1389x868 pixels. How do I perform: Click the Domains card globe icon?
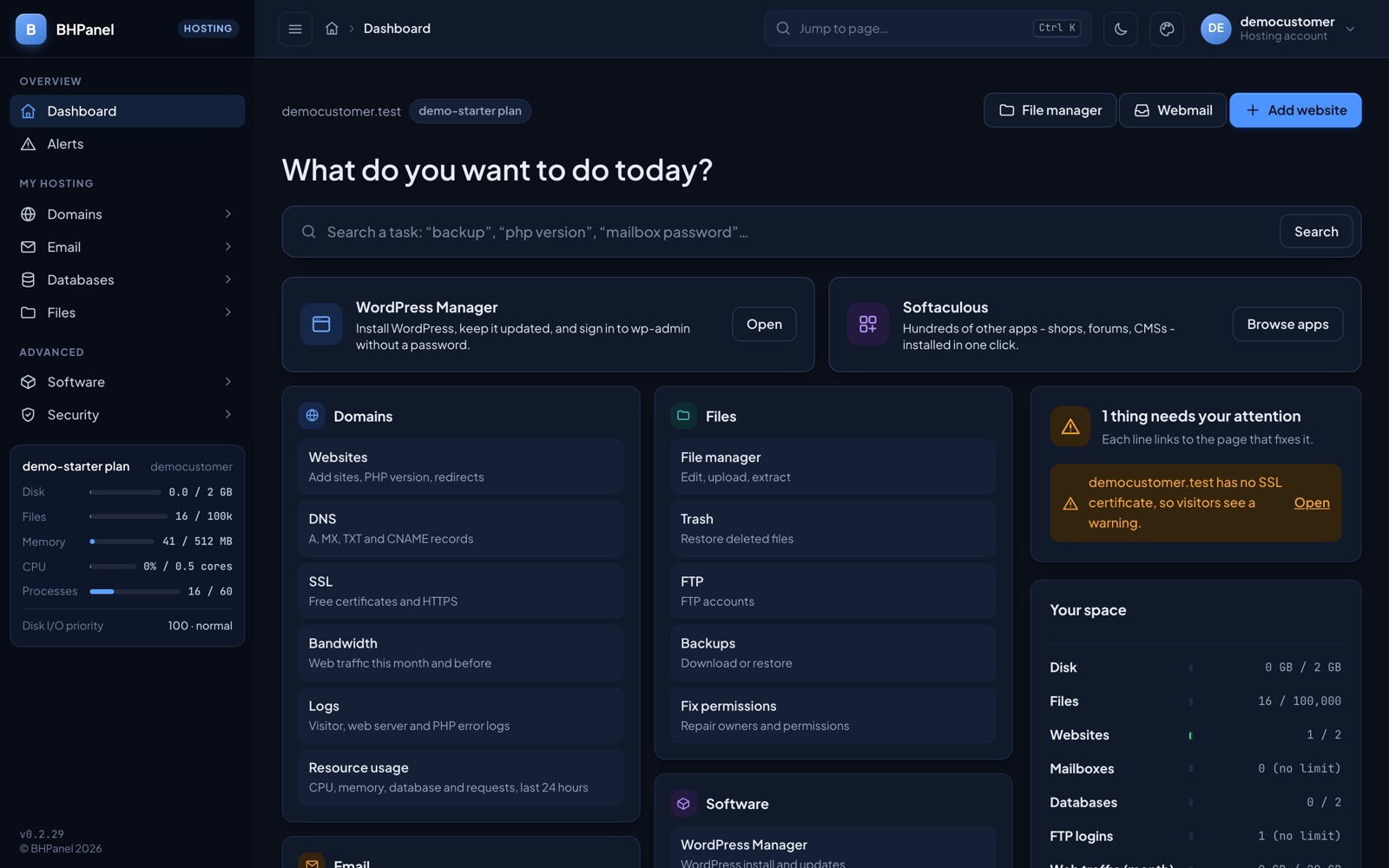point(312,416)
